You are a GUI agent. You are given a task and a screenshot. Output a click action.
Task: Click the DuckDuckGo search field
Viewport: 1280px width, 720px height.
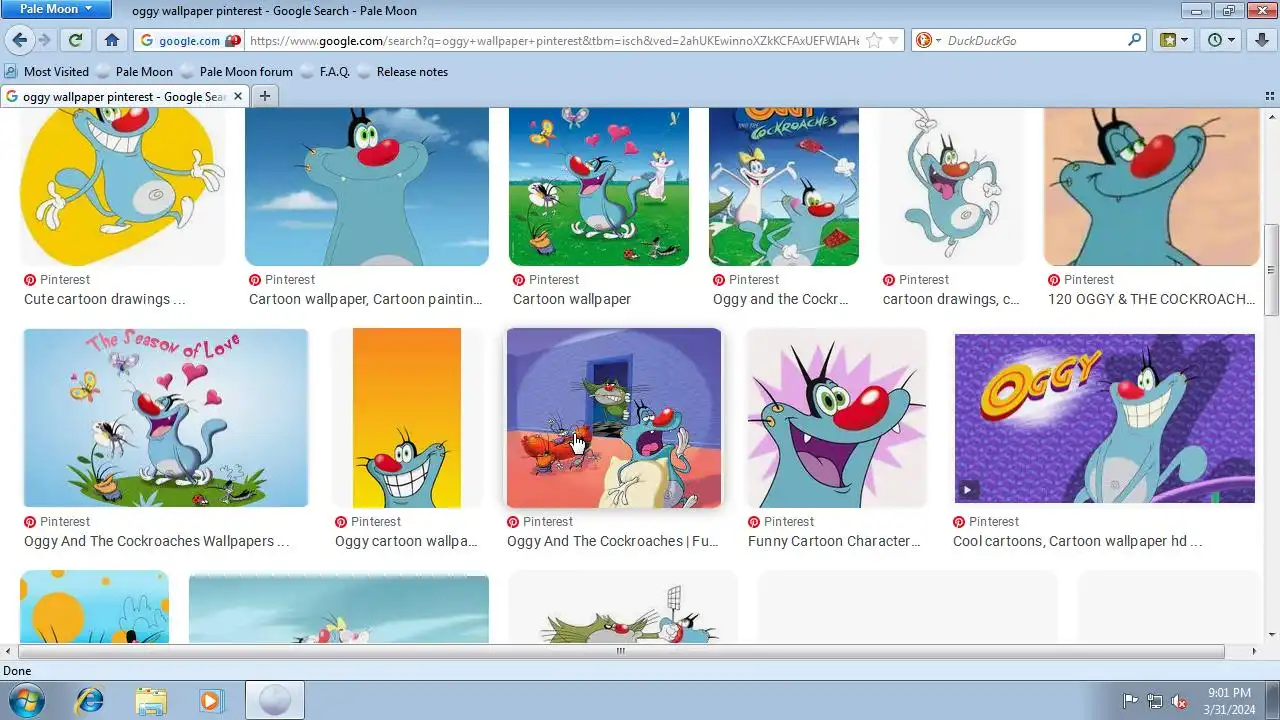(x=1034, y=41)
